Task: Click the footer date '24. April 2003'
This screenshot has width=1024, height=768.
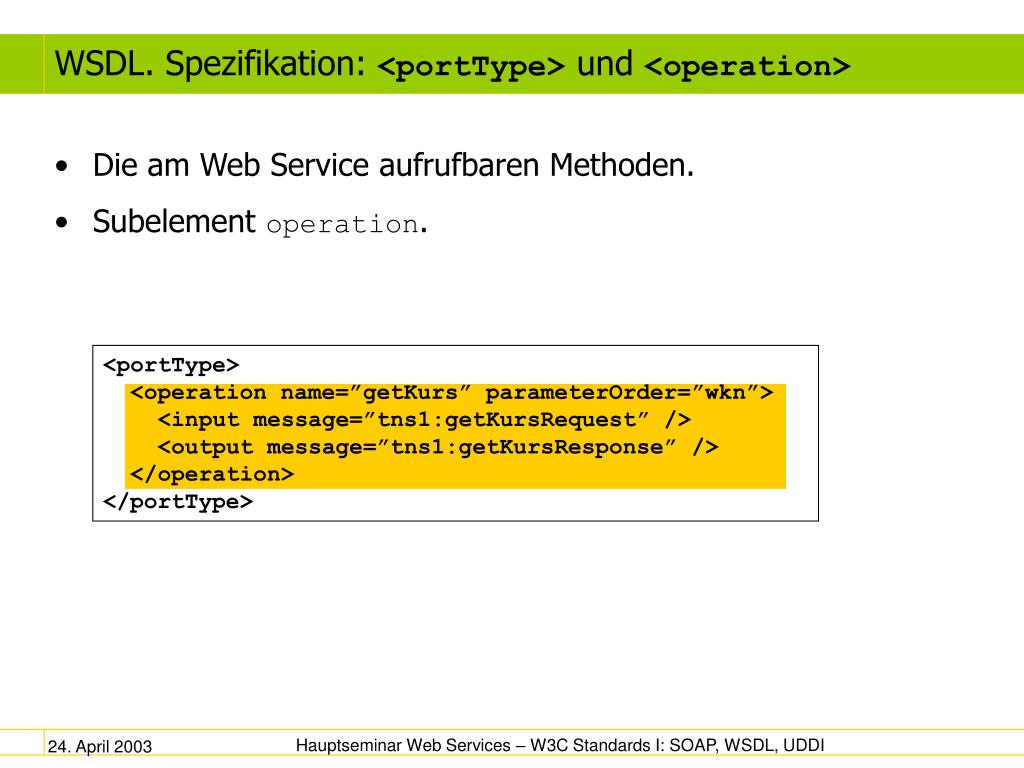Action: pyautogui.click(x=100, y=746)
